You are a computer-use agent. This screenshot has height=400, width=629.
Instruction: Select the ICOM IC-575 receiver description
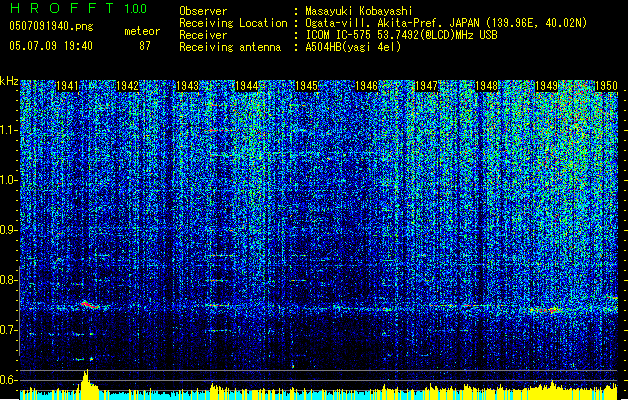(x=402, y=35)
